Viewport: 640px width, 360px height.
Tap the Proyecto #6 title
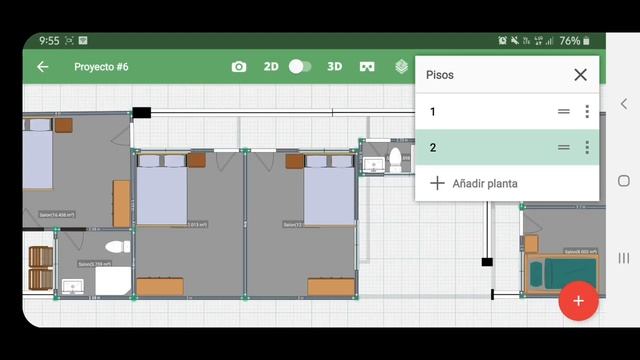coord(101,67)
